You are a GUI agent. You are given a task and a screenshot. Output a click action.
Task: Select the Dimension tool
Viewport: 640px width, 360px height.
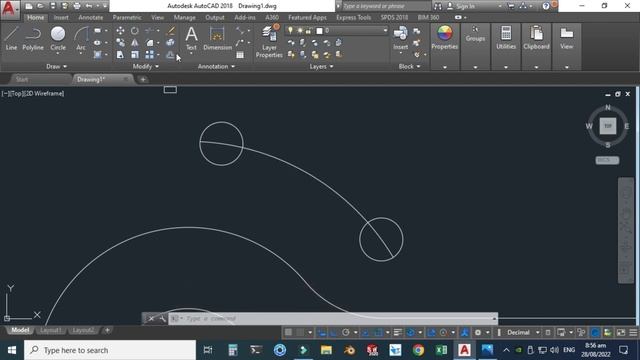pyautogui.click(x=217, y=38)
